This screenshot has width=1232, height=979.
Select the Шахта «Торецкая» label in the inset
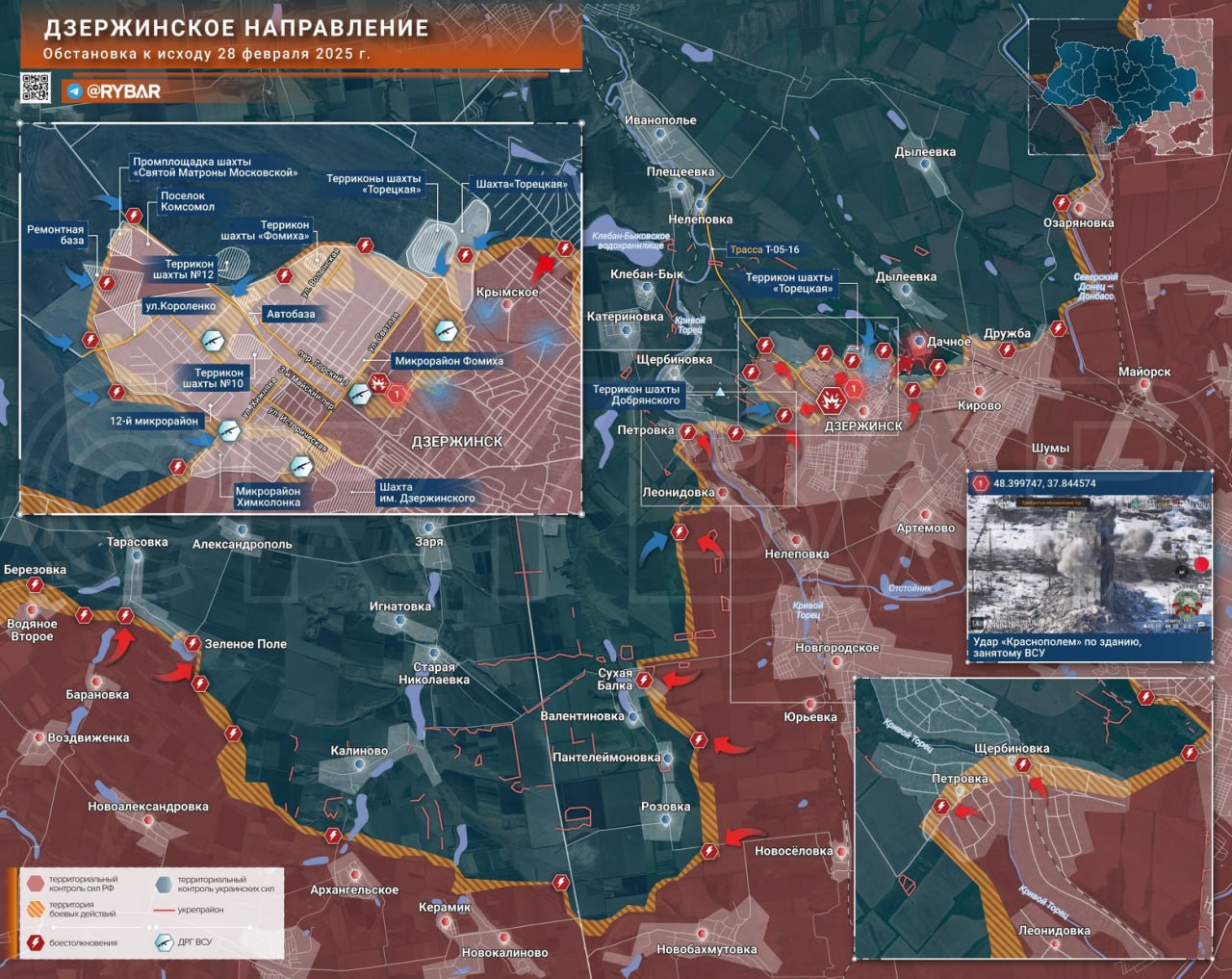pos(521,184)
